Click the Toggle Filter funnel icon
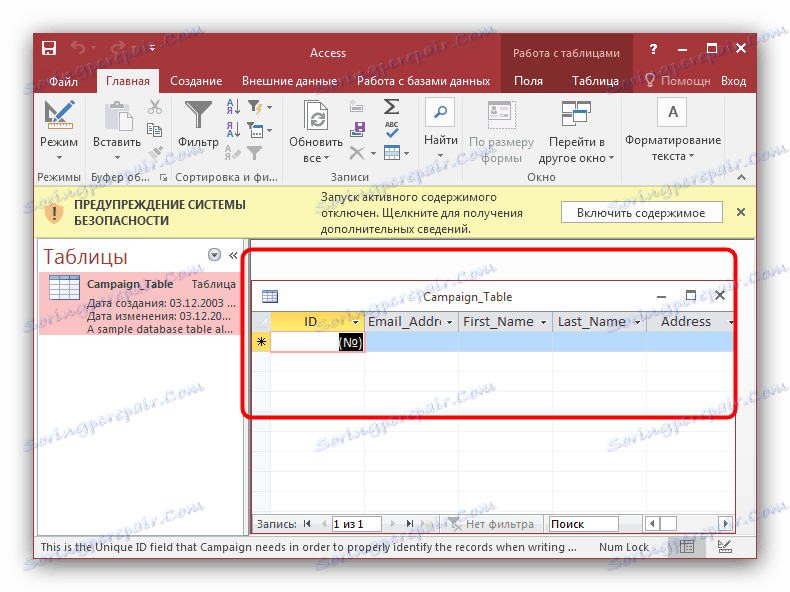 click(254, 152)
